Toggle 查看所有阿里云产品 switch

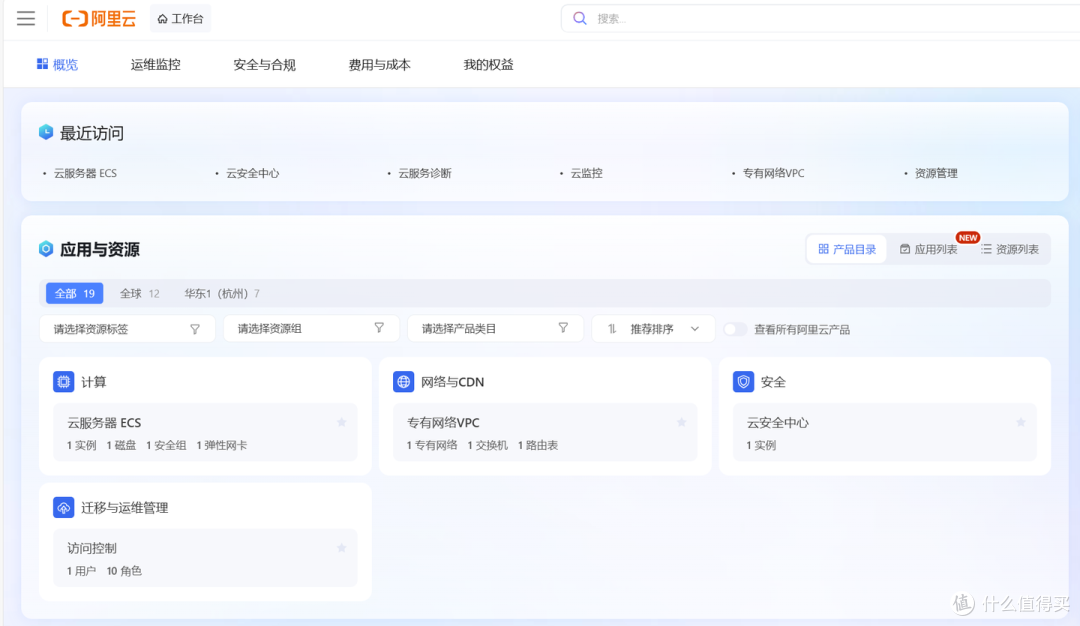[735, 329]
